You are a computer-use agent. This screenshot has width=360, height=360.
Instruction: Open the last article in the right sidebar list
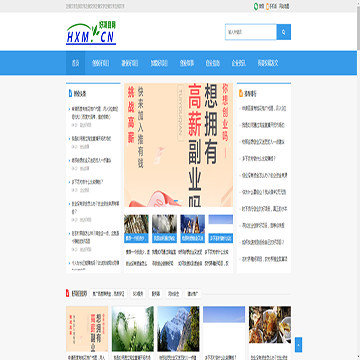[264, 259]
